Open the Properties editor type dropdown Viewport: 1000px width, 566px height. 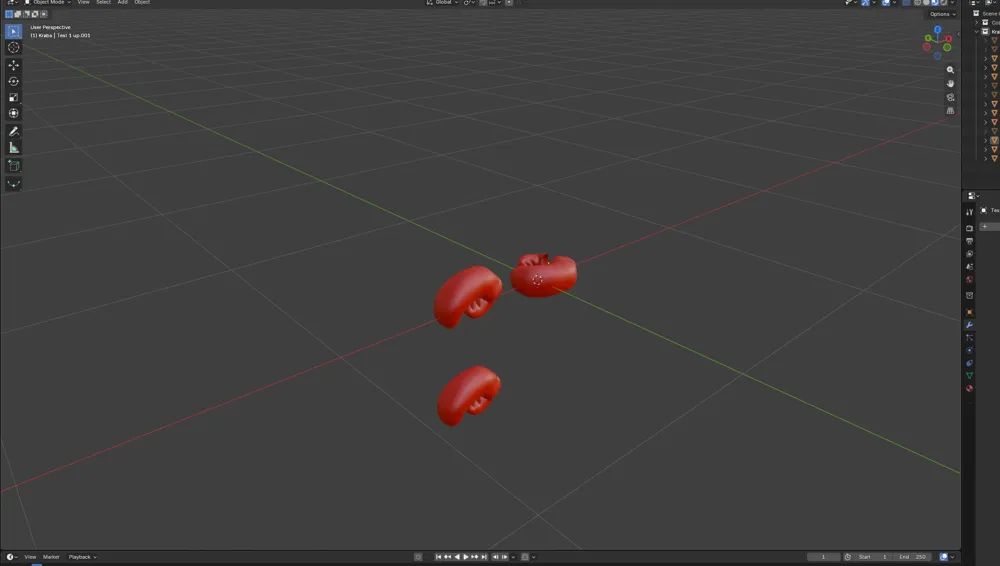click(973, 196)
